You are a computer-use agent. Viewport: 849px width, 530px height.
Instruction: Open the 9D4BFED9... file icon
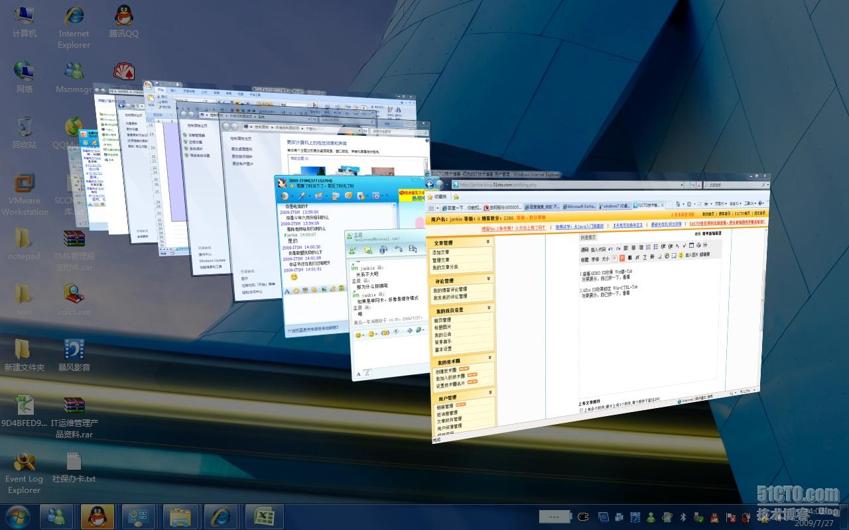24,411
